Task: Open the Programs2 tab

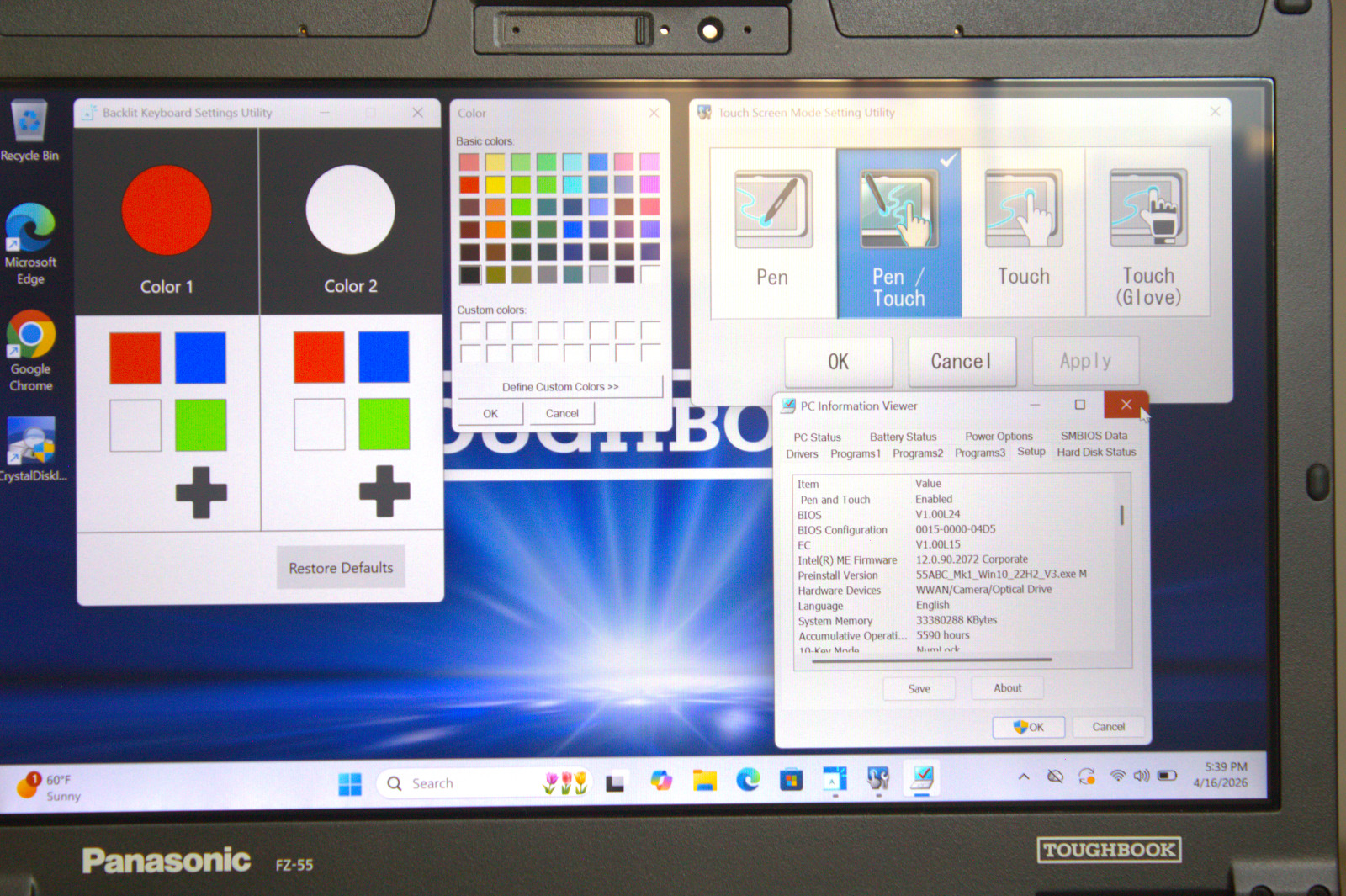Action: (x=918, y=453)
